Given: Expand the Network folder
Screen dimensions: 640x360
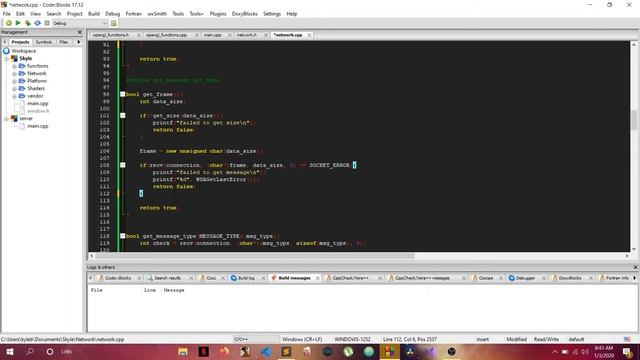Looking at the screenshot, I should 14,73.
